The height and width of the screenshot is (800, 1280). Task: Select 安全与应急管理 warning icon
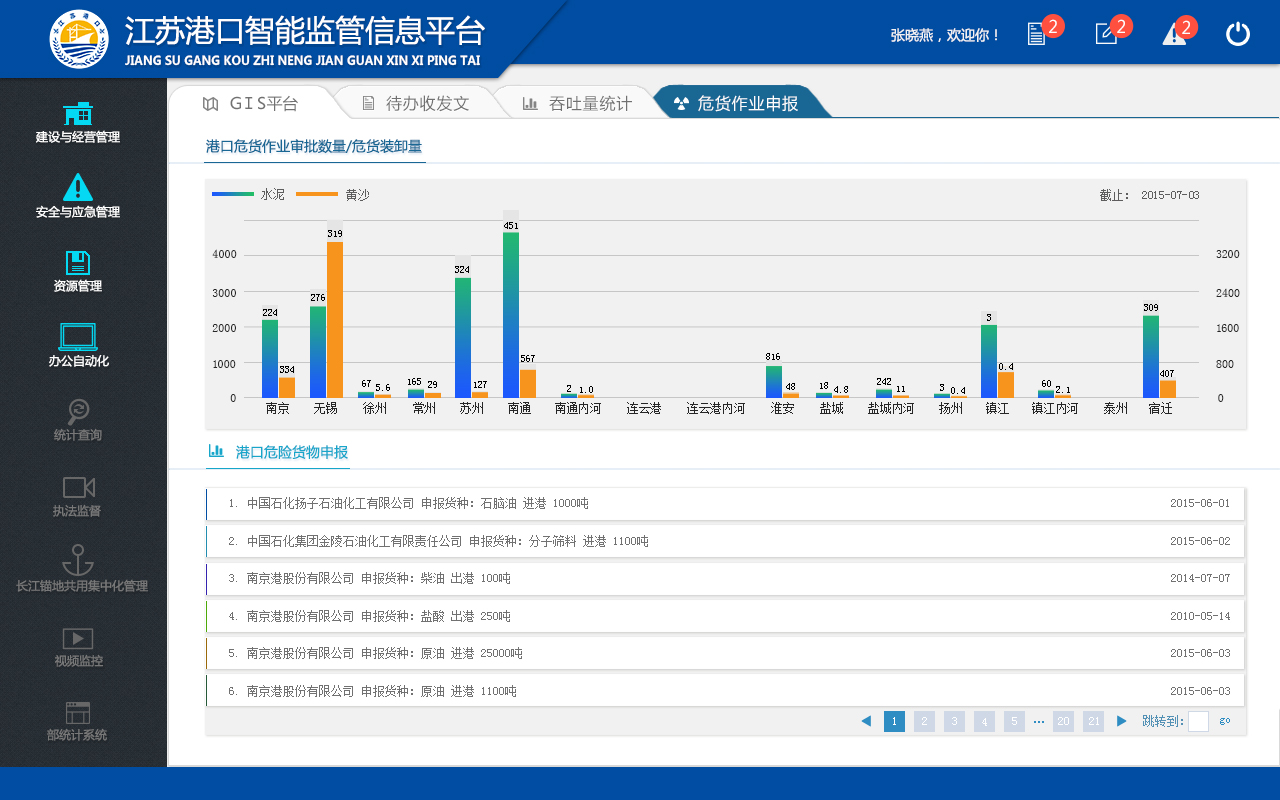(x=78, y=187)
